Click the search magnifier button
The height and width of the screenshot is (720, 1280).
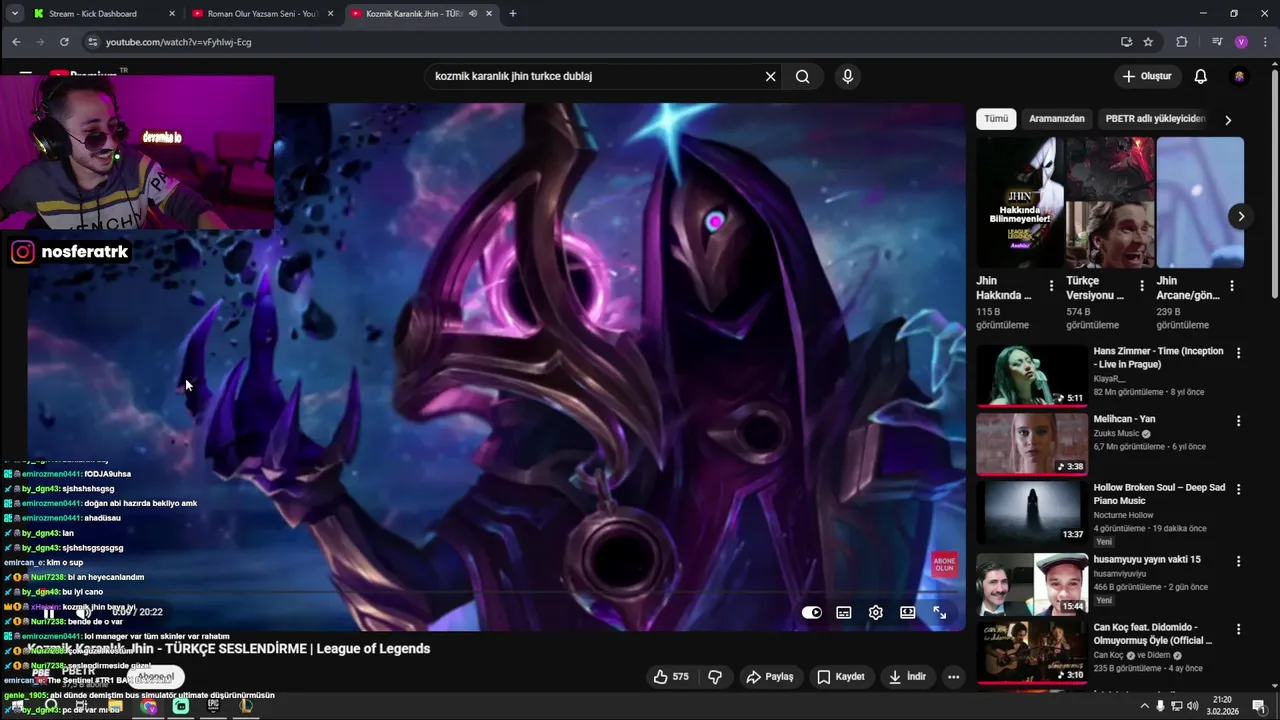[x=802, y=76]
